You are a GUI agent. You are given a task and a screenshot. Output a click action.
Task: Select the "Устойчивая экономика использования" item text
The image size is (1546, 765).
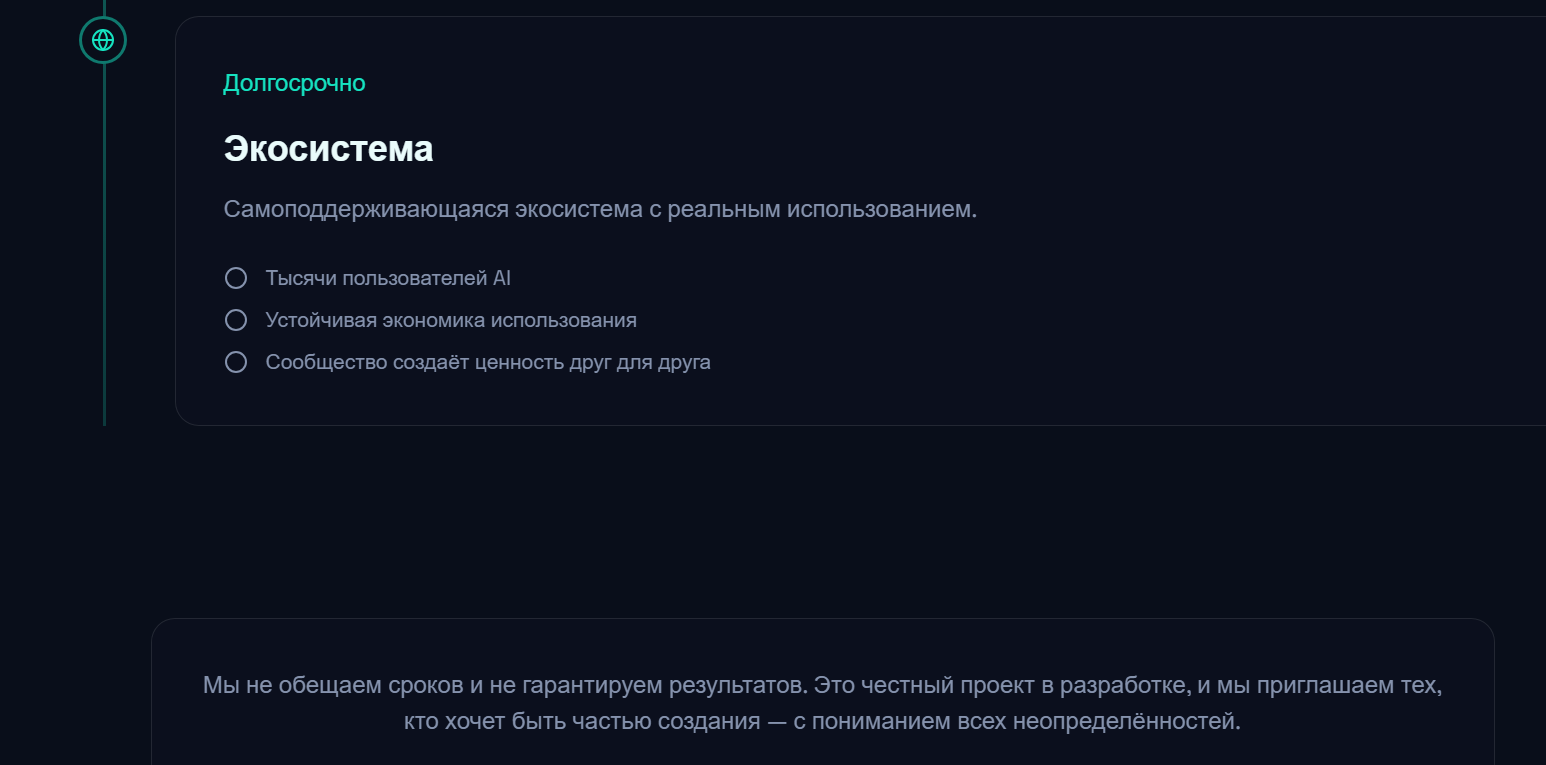[451, 320]
